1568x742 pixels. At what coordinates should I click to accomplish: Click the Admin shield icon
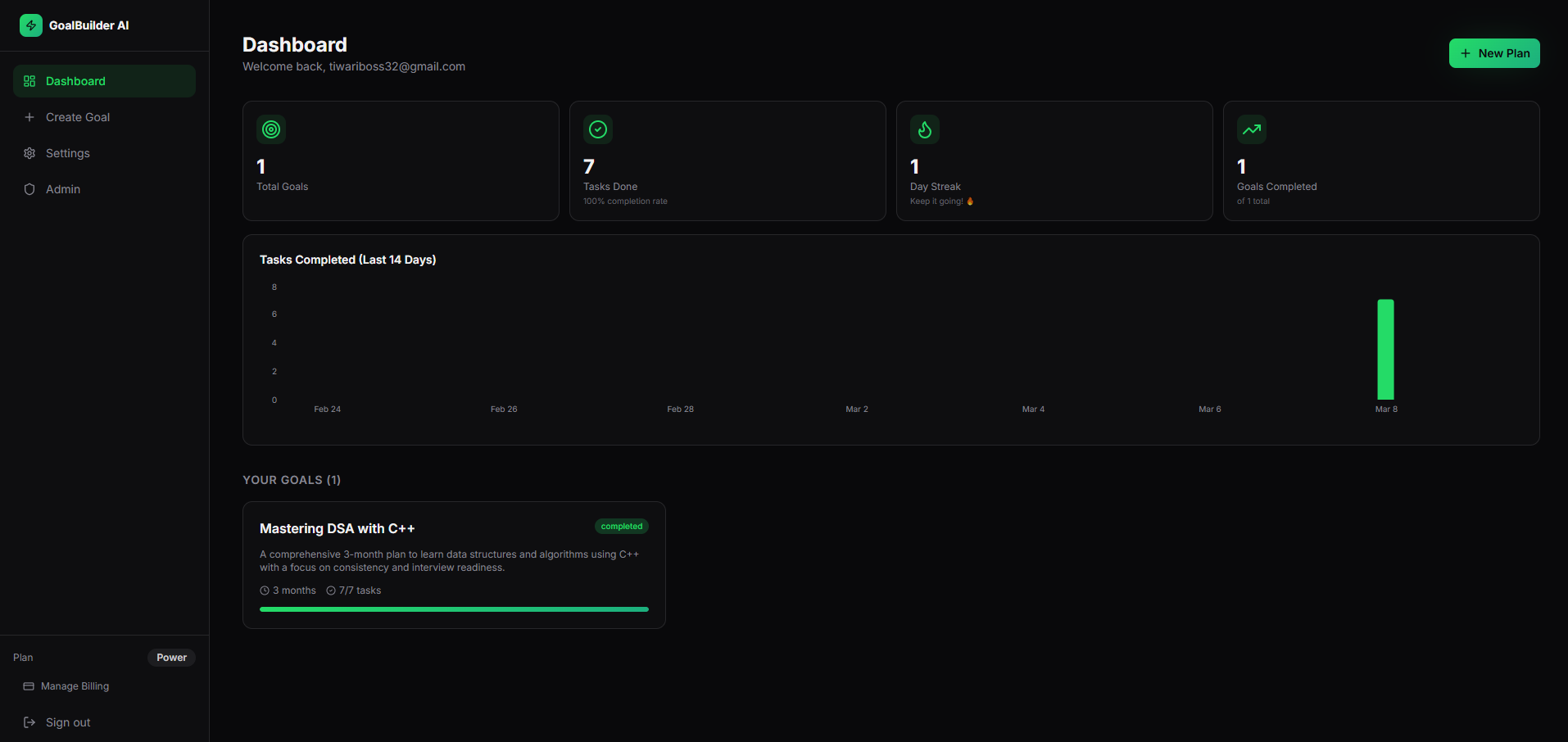pos(29,189)
